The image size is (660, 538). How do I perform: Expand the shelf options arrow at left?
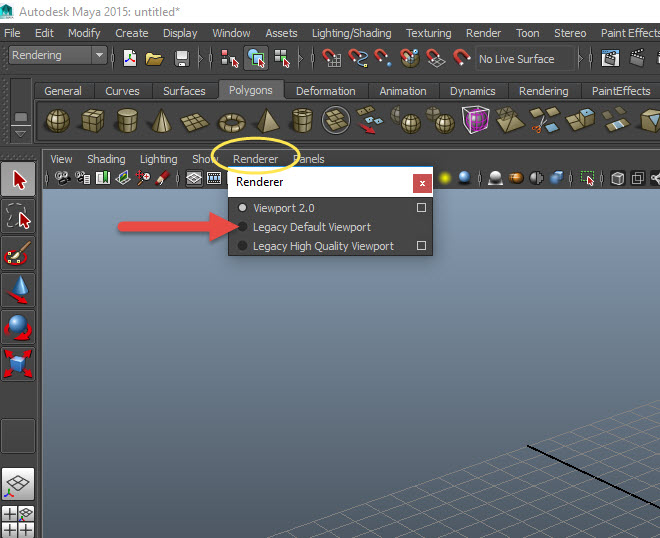(x=20, y=135)
